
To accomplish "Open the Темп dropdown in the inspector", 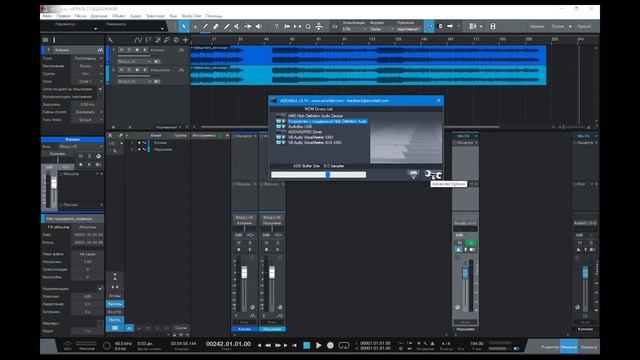I will pyautogui.click(x=87, y=58).
